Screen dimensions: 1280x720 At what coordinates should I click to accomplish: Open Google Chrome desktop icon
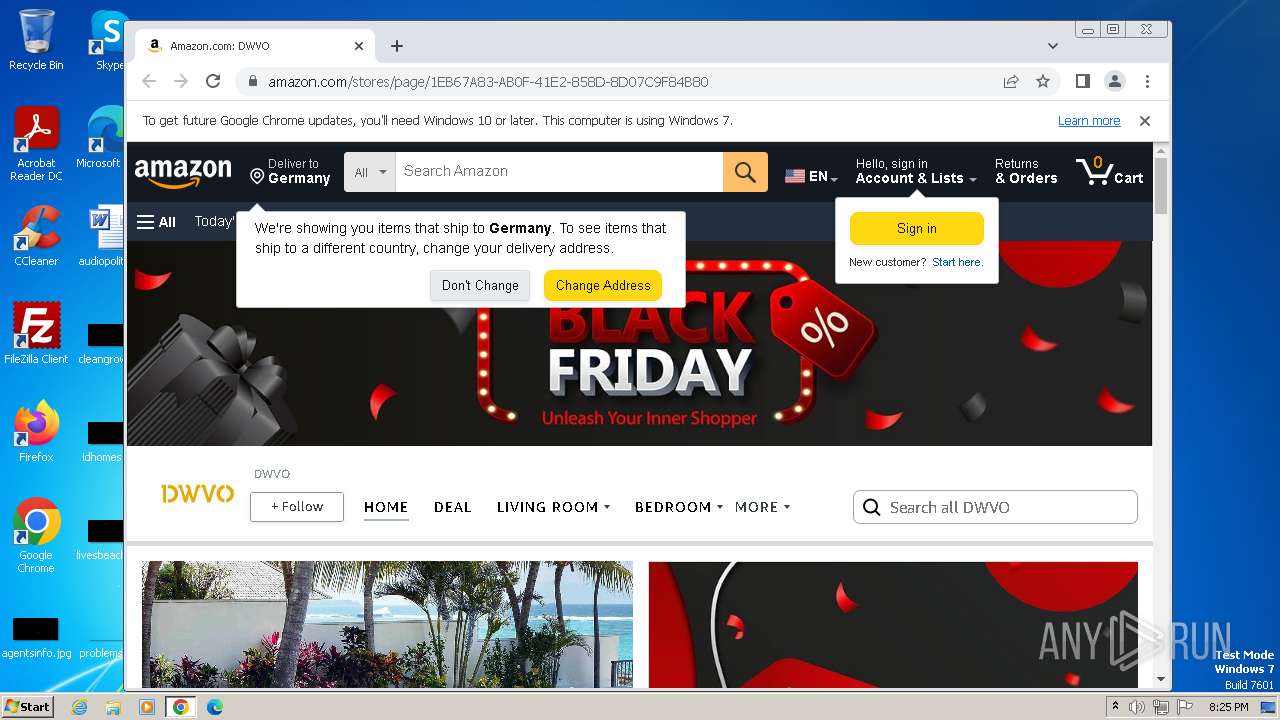click(36, 535)
